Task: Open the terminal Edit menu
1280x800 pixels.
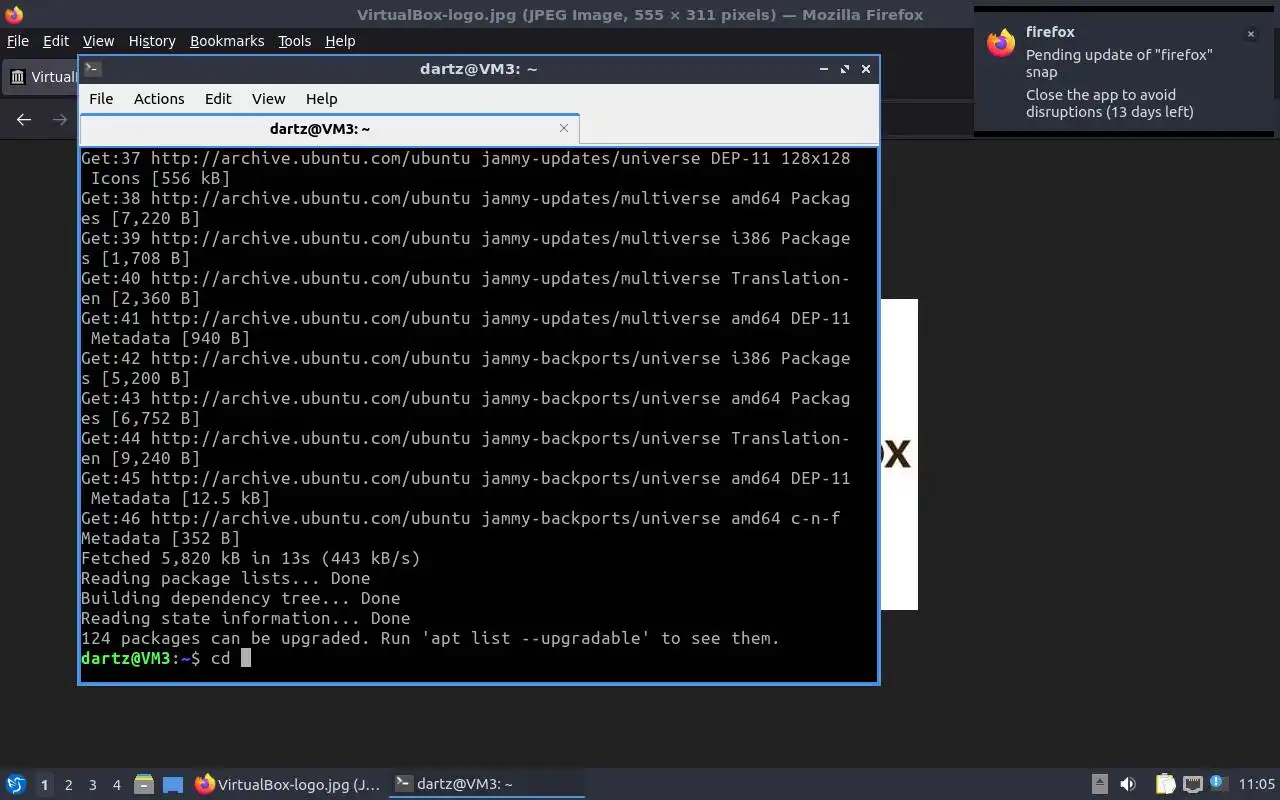Action: [x=218, y=99]
